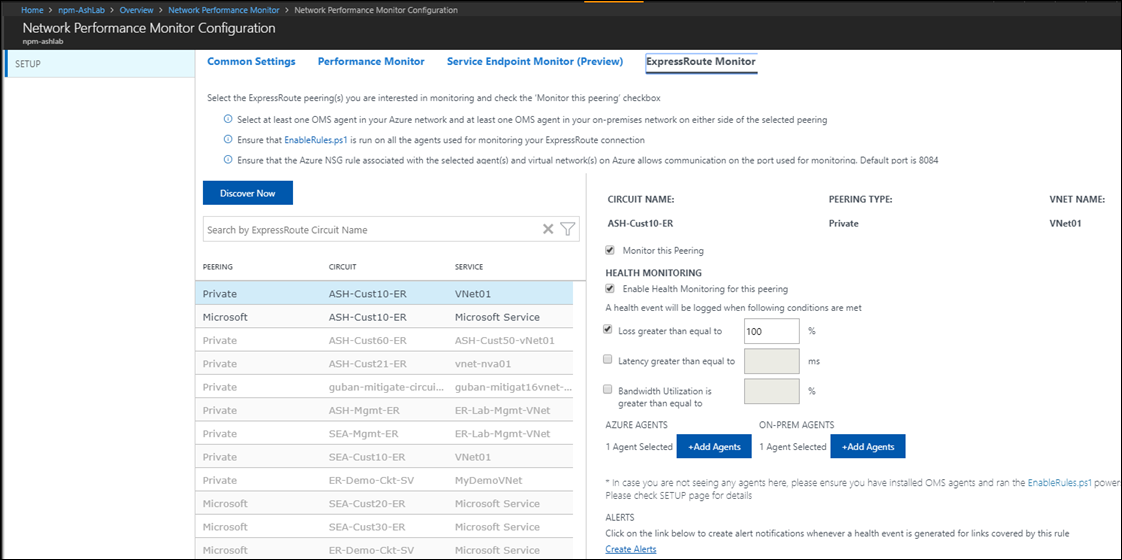Viewport: 1122px width, 560px height.
Task: Click the info icon beside NSG rule note
Action: [x=228, y=160]
